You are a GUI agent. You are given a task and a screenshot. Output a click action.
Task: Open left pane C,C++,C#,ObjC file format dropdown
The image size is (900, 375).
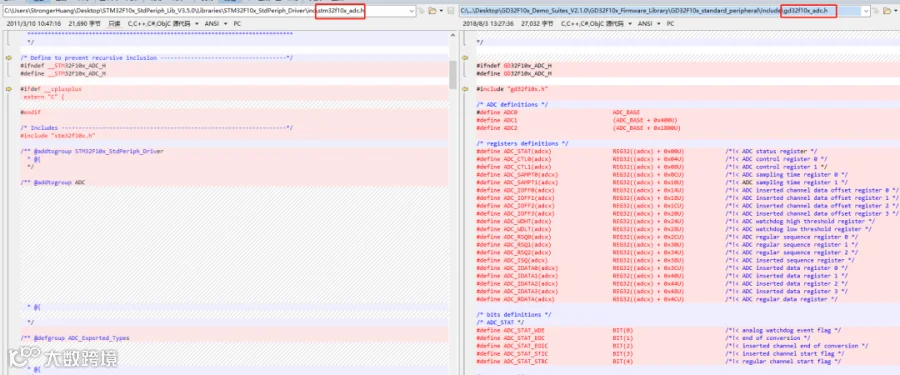pos(163,24)
